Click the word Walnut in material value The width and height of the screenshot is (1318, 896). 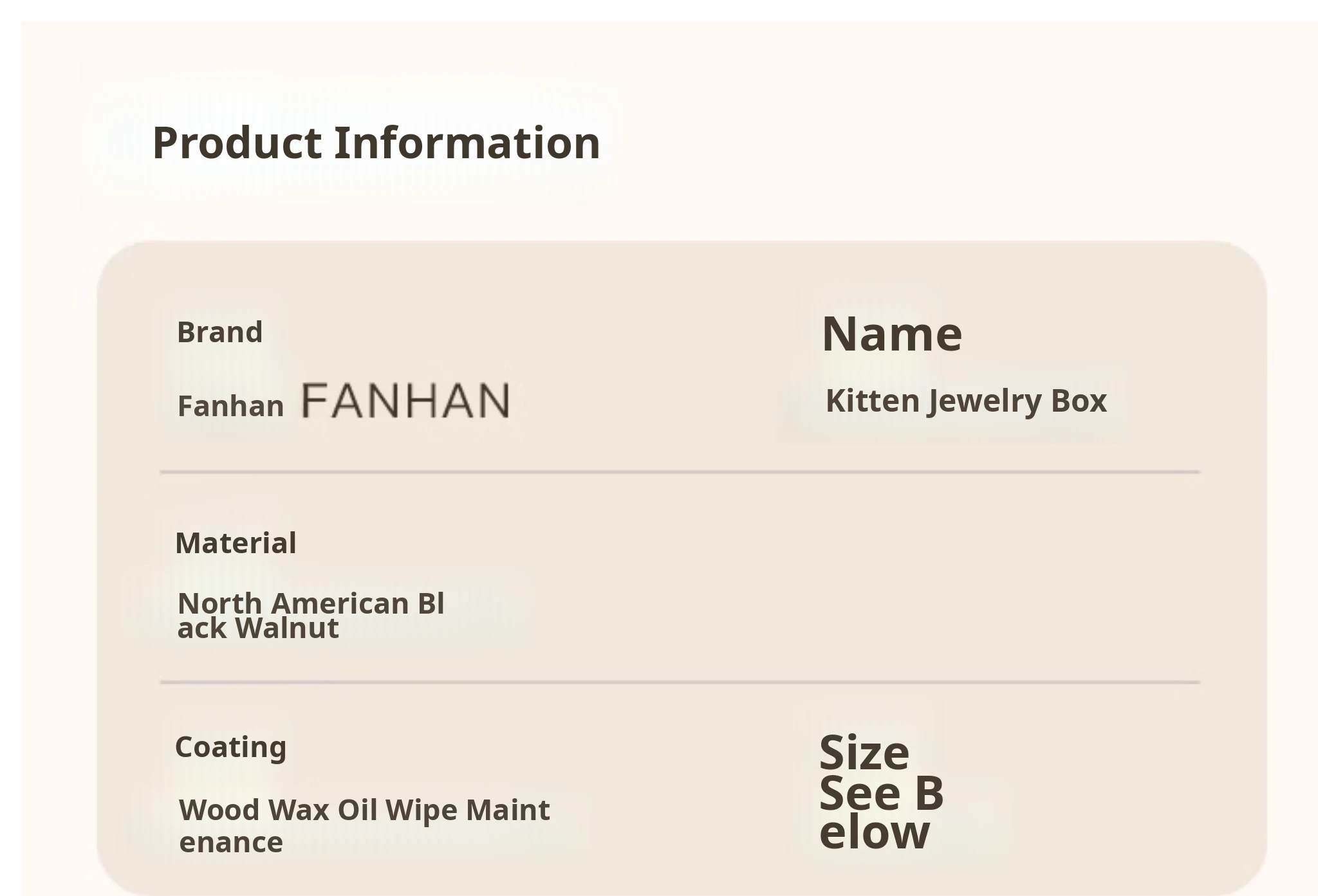point(287,628)
